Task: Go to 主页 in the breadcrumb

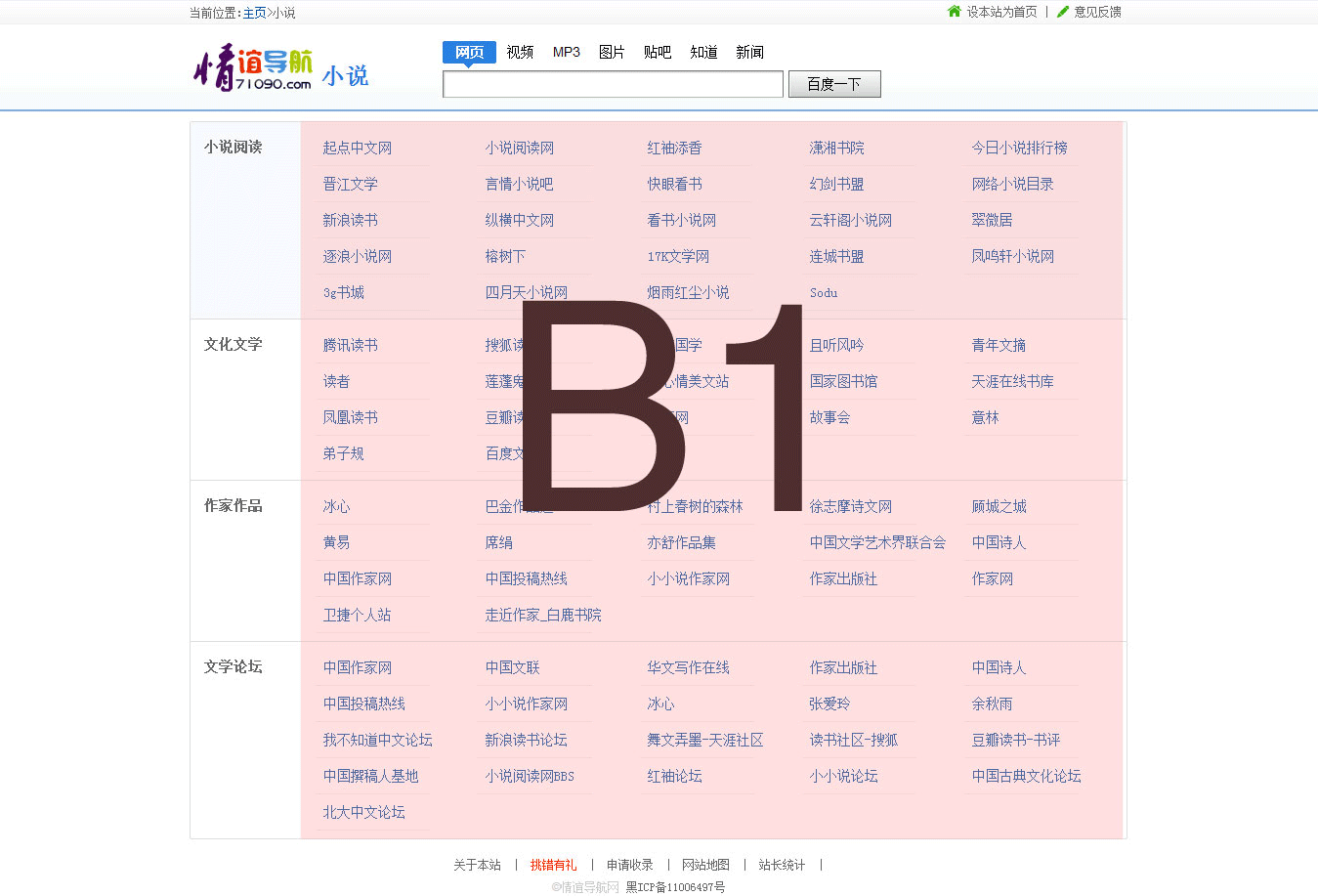Action: point(254,13)
